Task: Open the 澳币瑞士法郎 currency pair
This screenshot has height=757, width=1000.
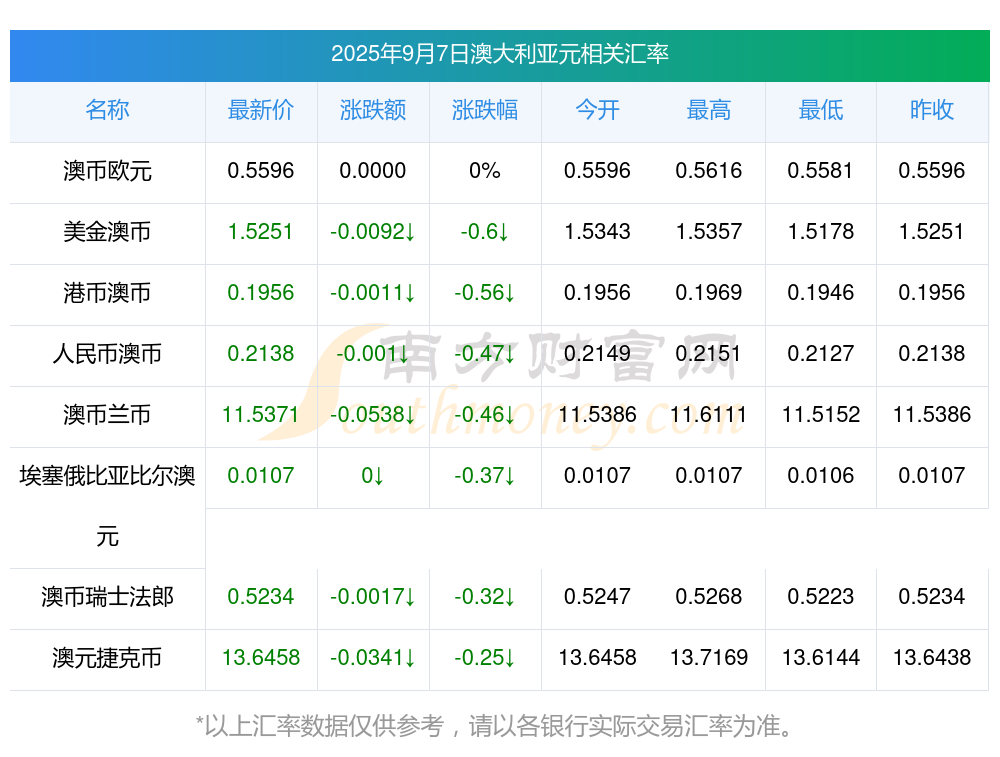Action: (x=107, y=597)
